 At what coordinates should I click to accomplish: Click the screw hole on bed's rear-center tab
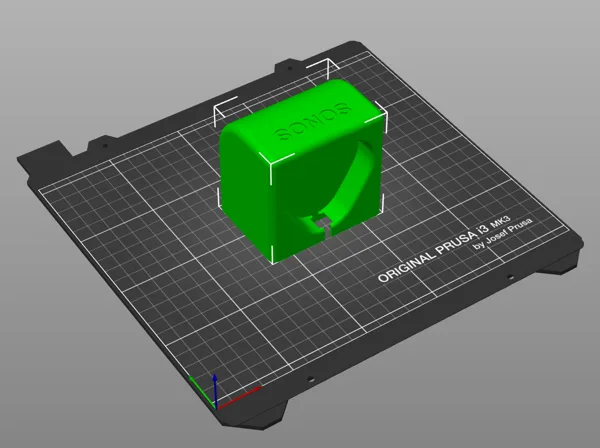point(290,68)
